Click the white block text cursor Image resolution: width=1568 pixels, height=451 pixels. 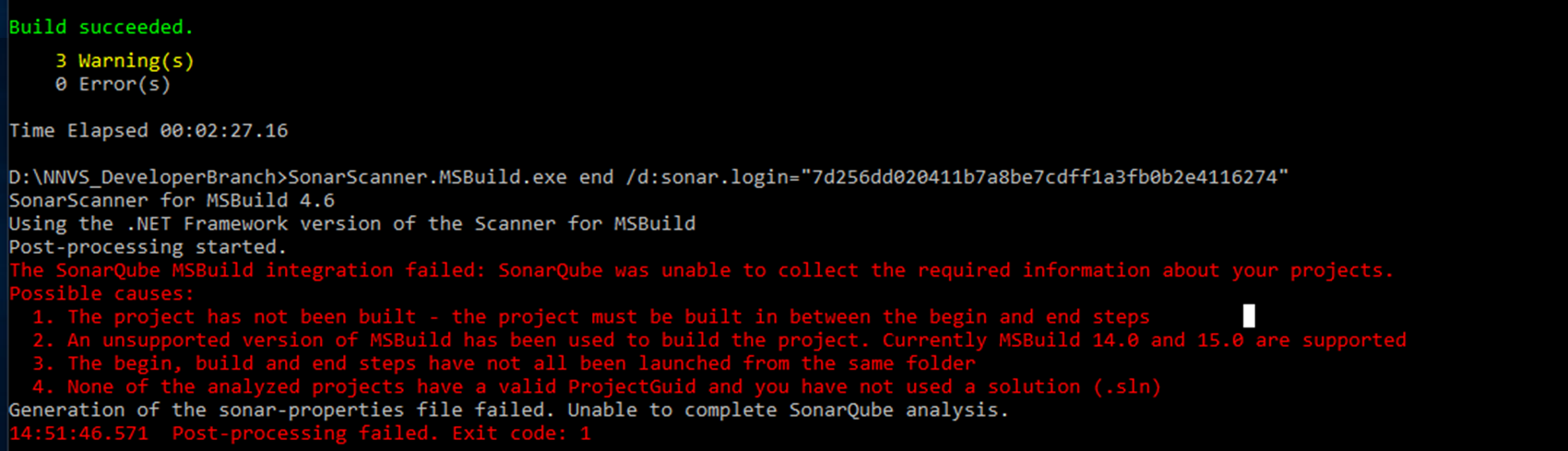[1249, 316]
